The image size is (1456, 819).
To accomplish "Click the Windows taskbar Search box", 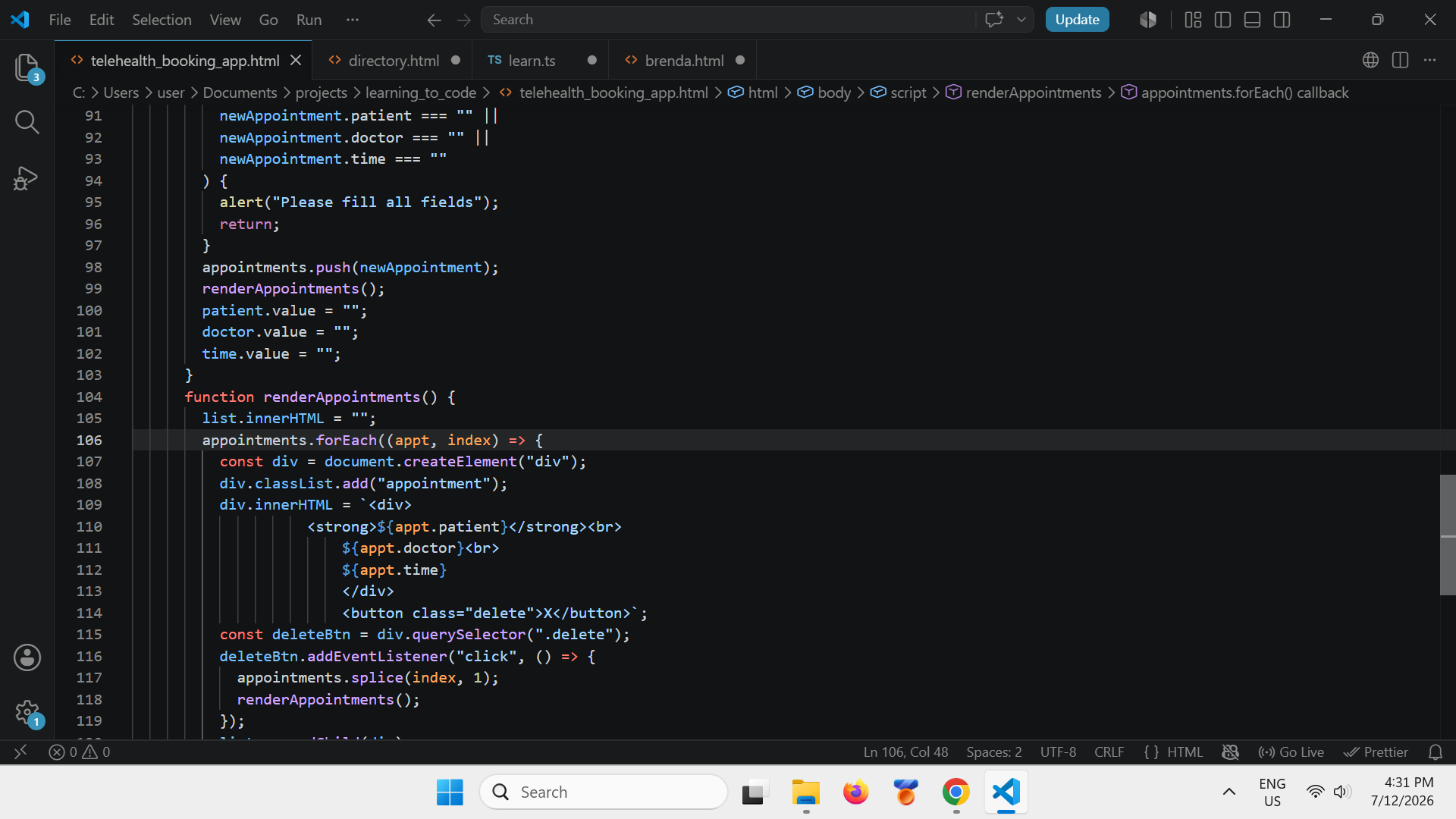I will point(604,792).
